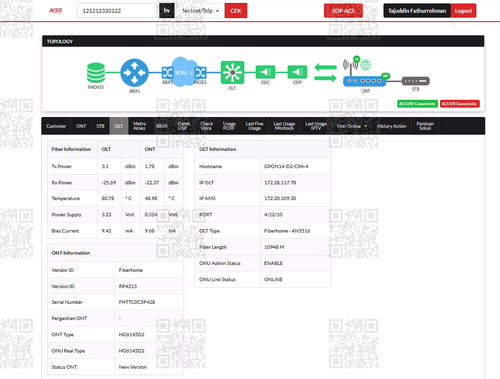Click the SOP ACS button

[x=343, y=11]
